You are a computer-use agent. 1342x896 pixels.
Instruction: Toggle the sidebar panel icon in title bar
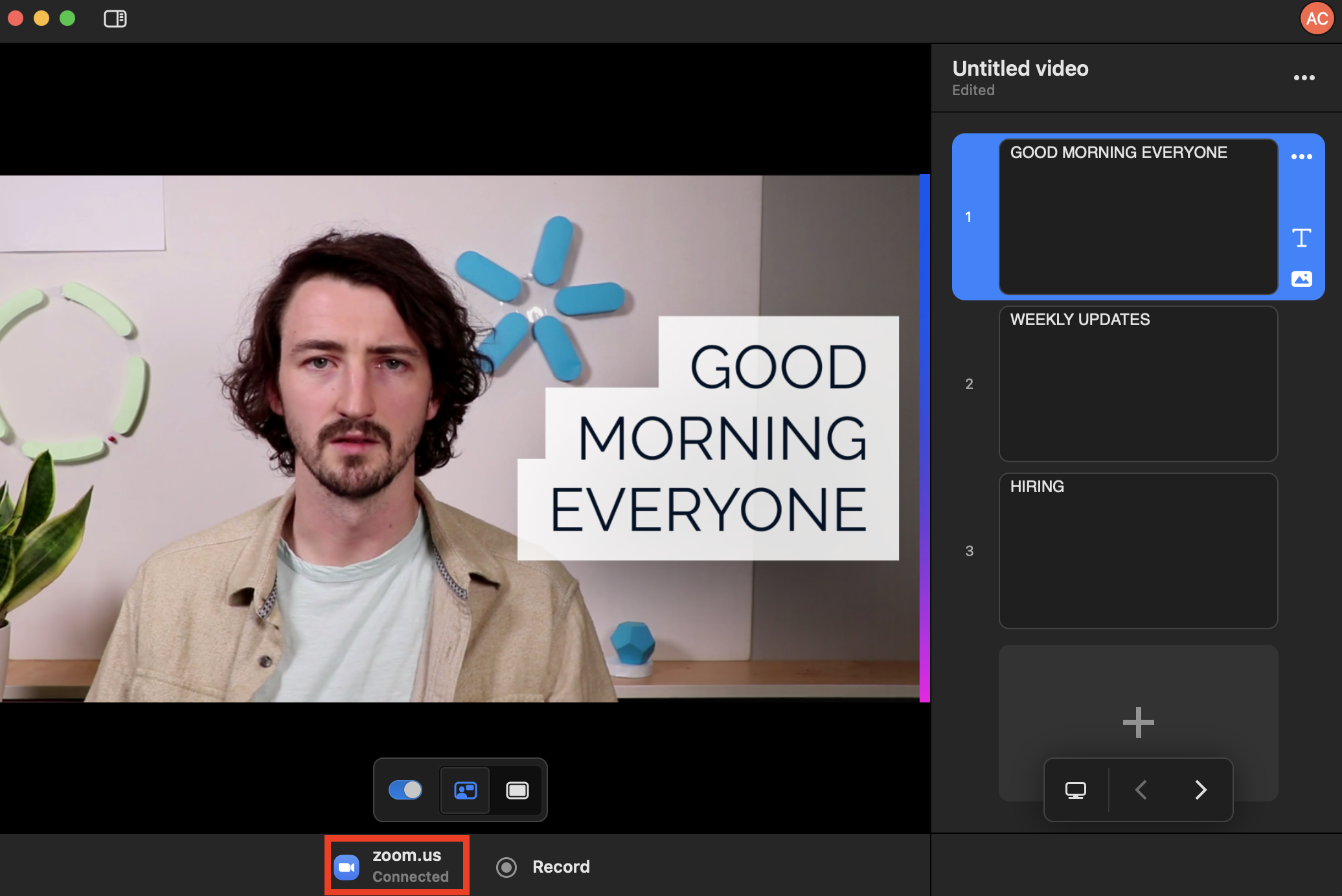coord(115,19)
